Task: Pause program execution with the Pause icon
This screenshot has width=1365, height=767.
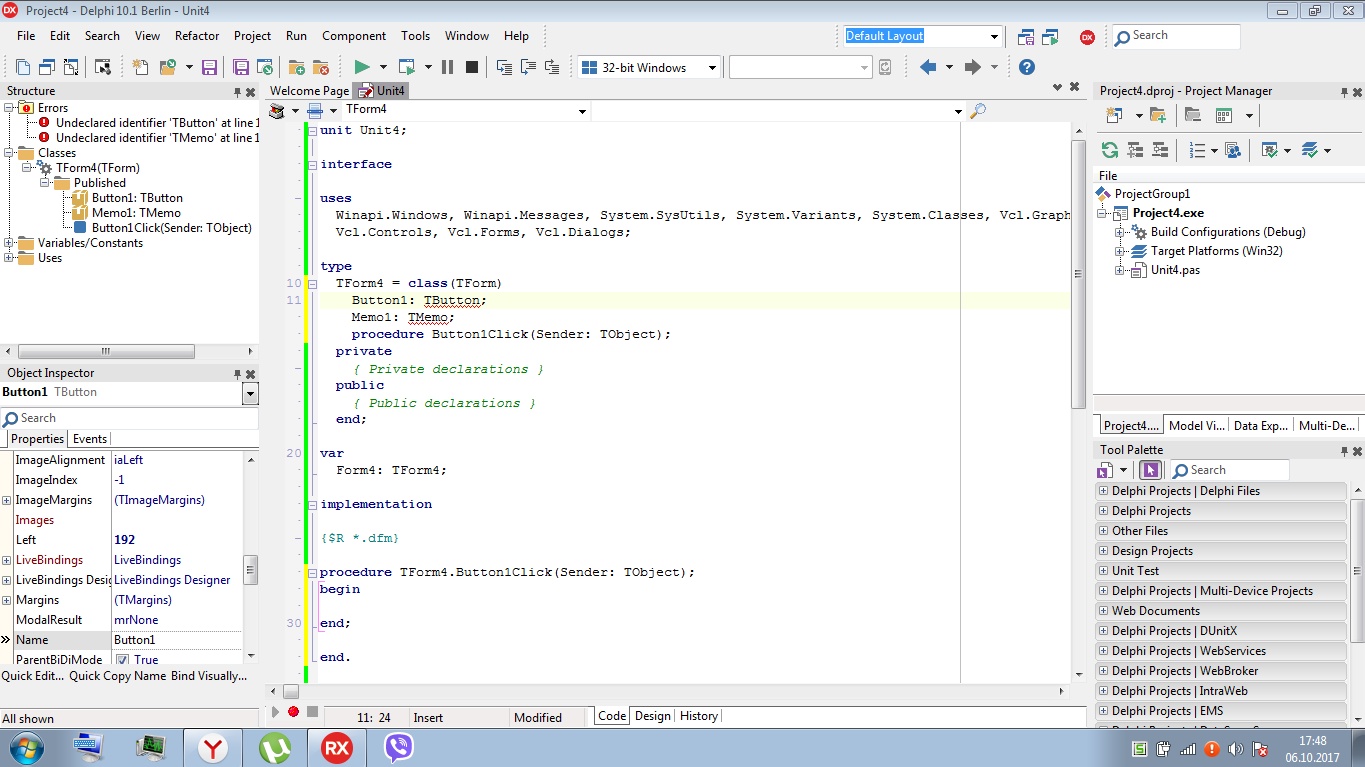Action: click(x=446, y=67)
